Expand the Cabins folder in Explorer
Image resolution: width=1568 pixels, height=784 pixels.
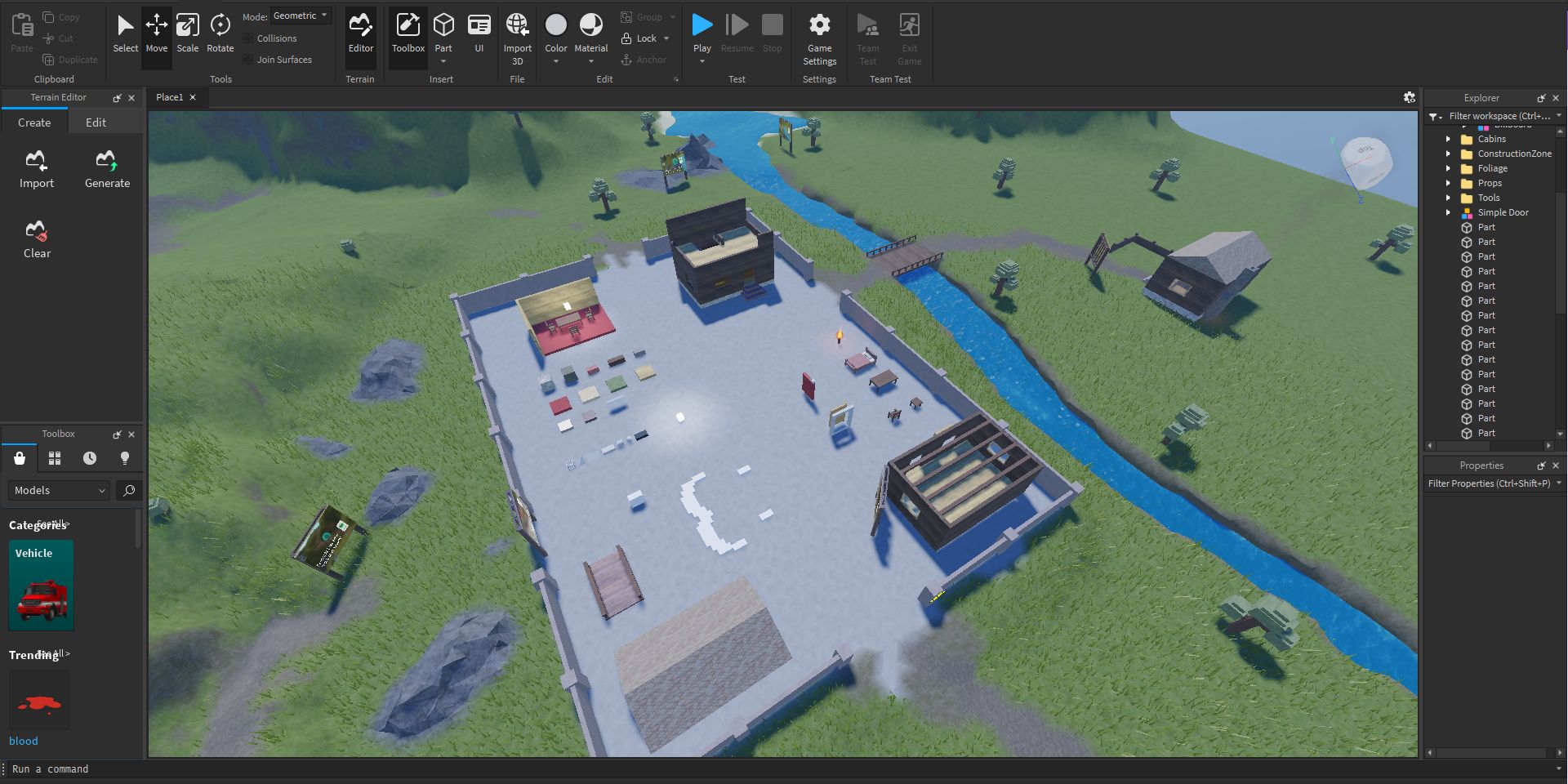pos(1450,139)
